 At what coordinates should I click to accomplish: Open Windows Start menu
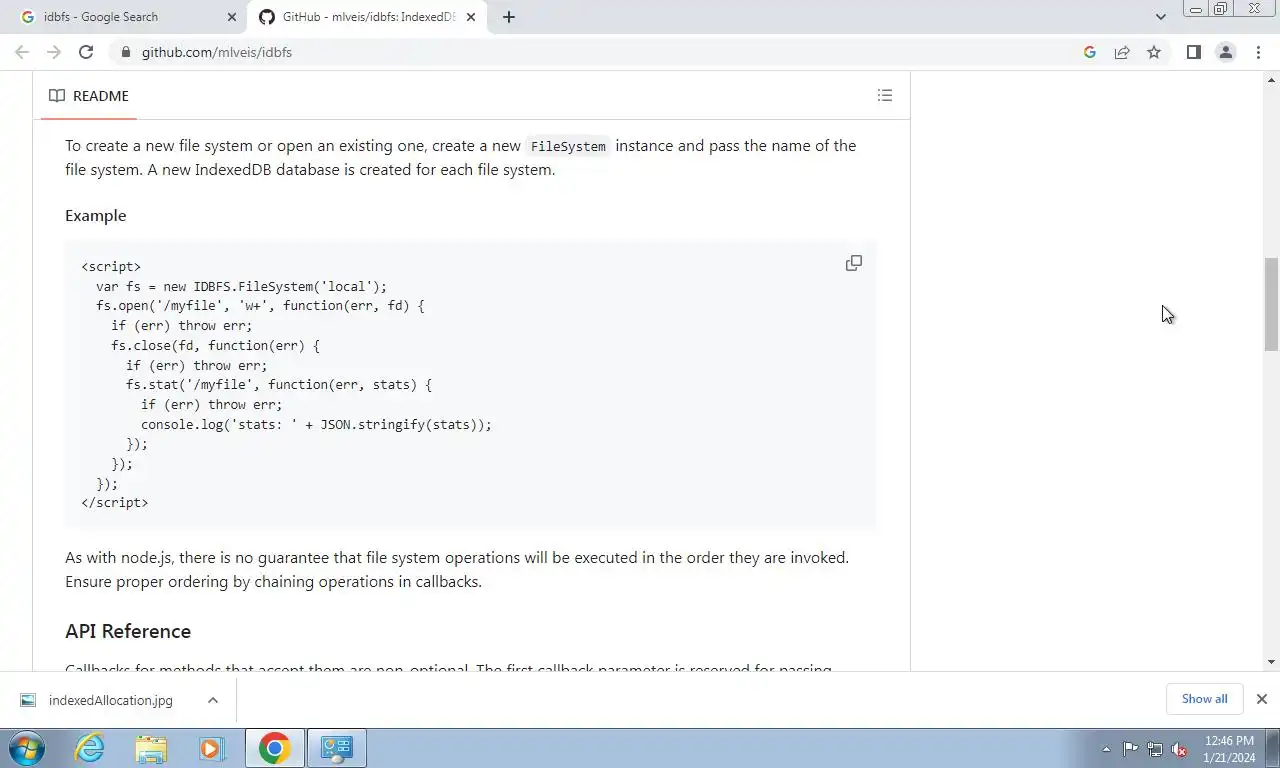coord(27,748)
